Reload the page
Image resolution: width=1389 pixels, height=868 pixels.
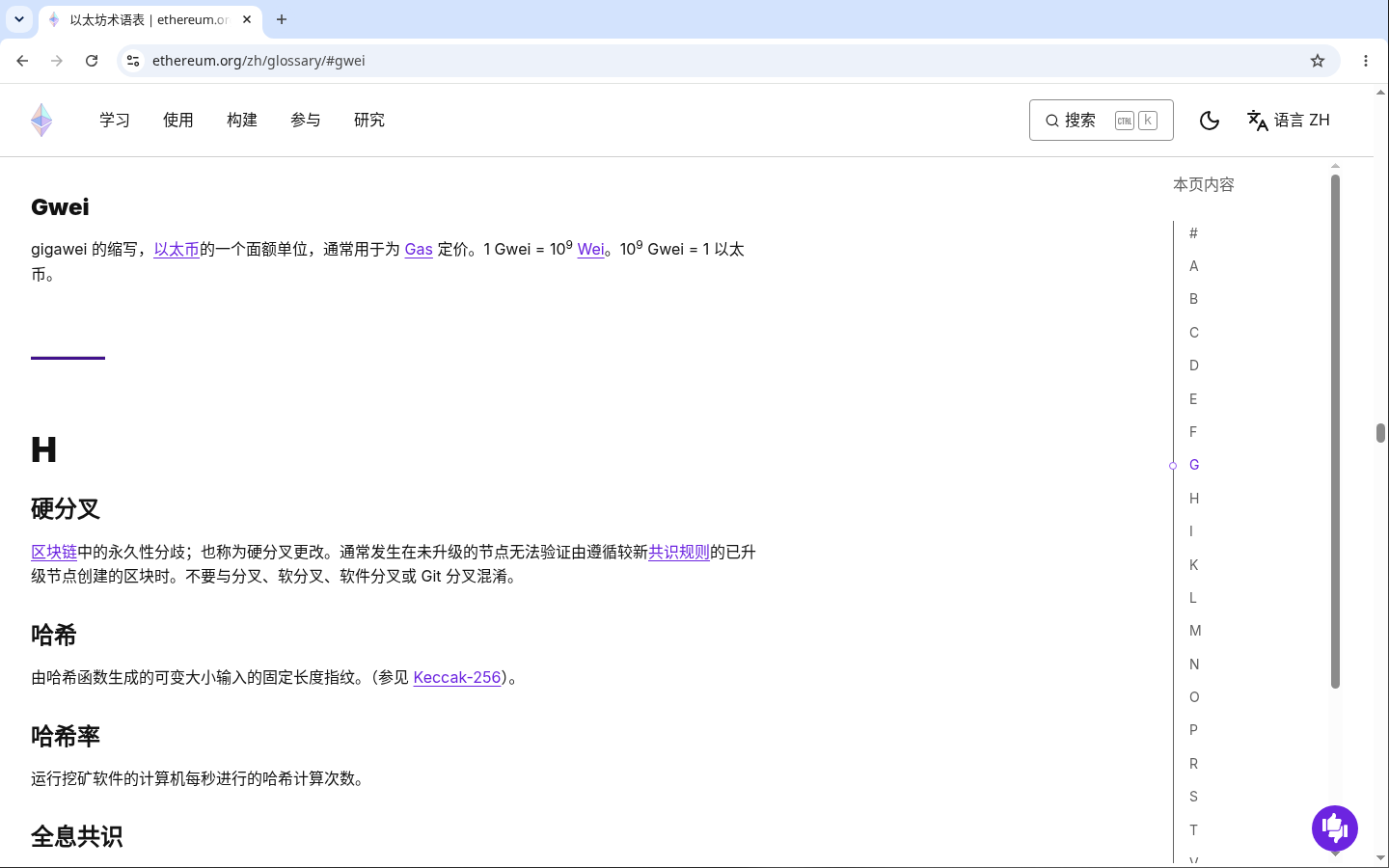point(92,61)
